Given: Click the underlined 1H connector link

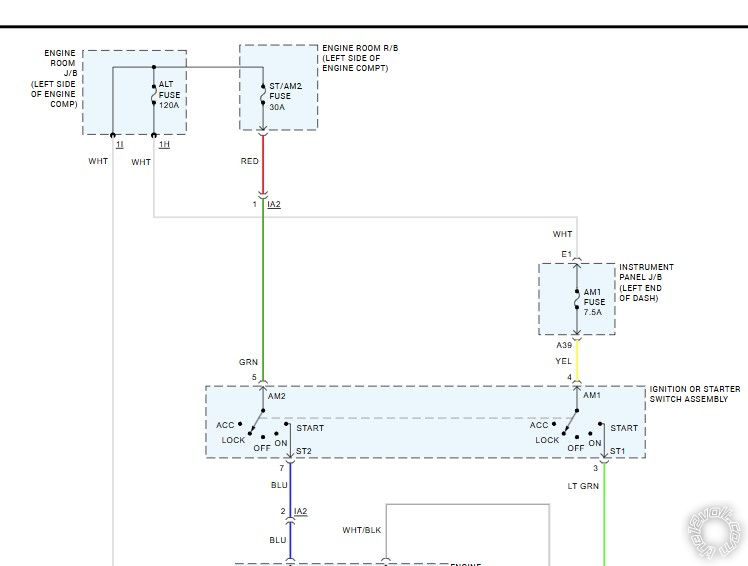Looking at the screenshot, I should click(164, 144).
